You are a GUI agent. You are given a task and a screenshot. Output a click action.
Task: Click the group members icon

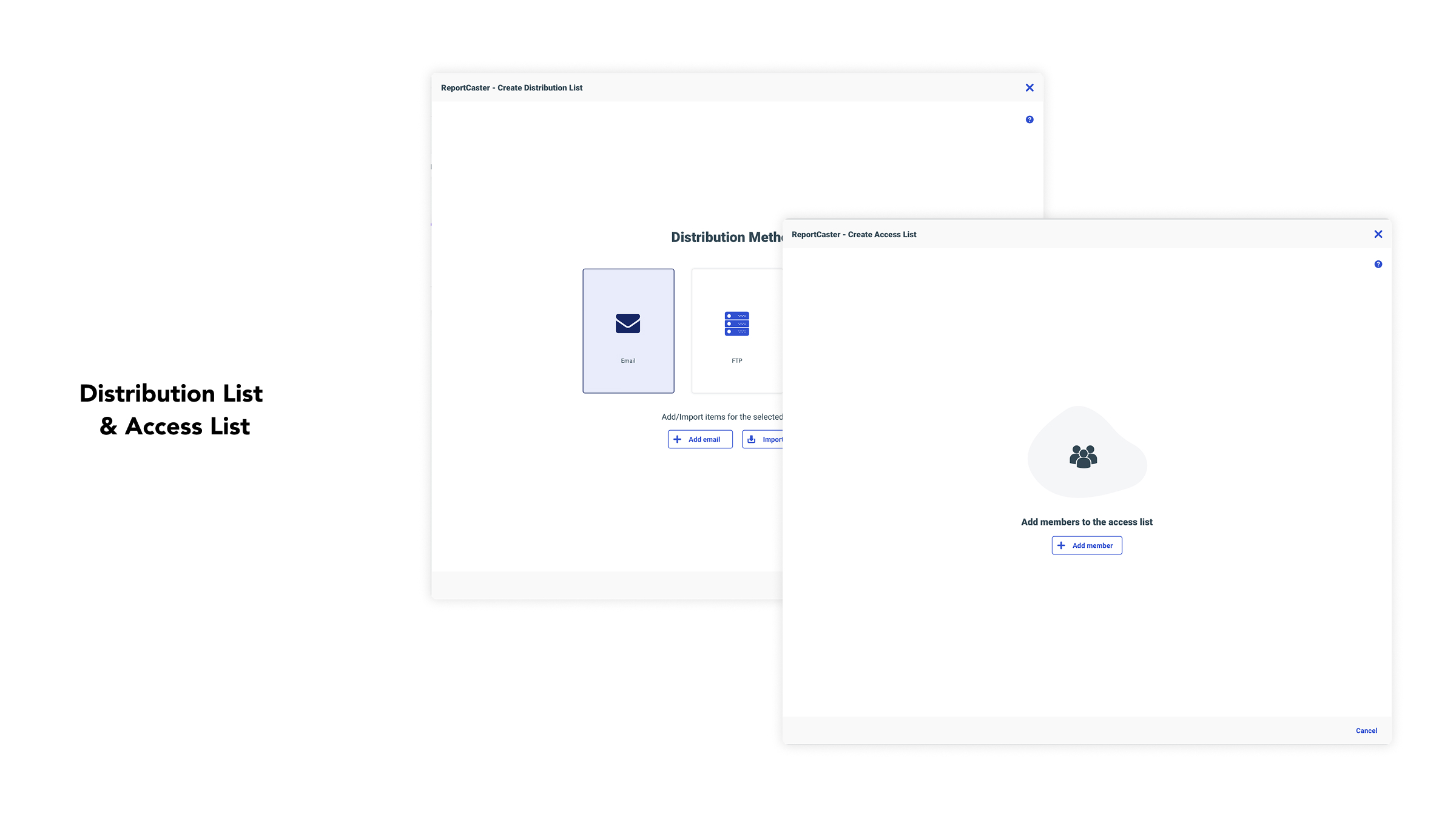tap(1083, 456)
